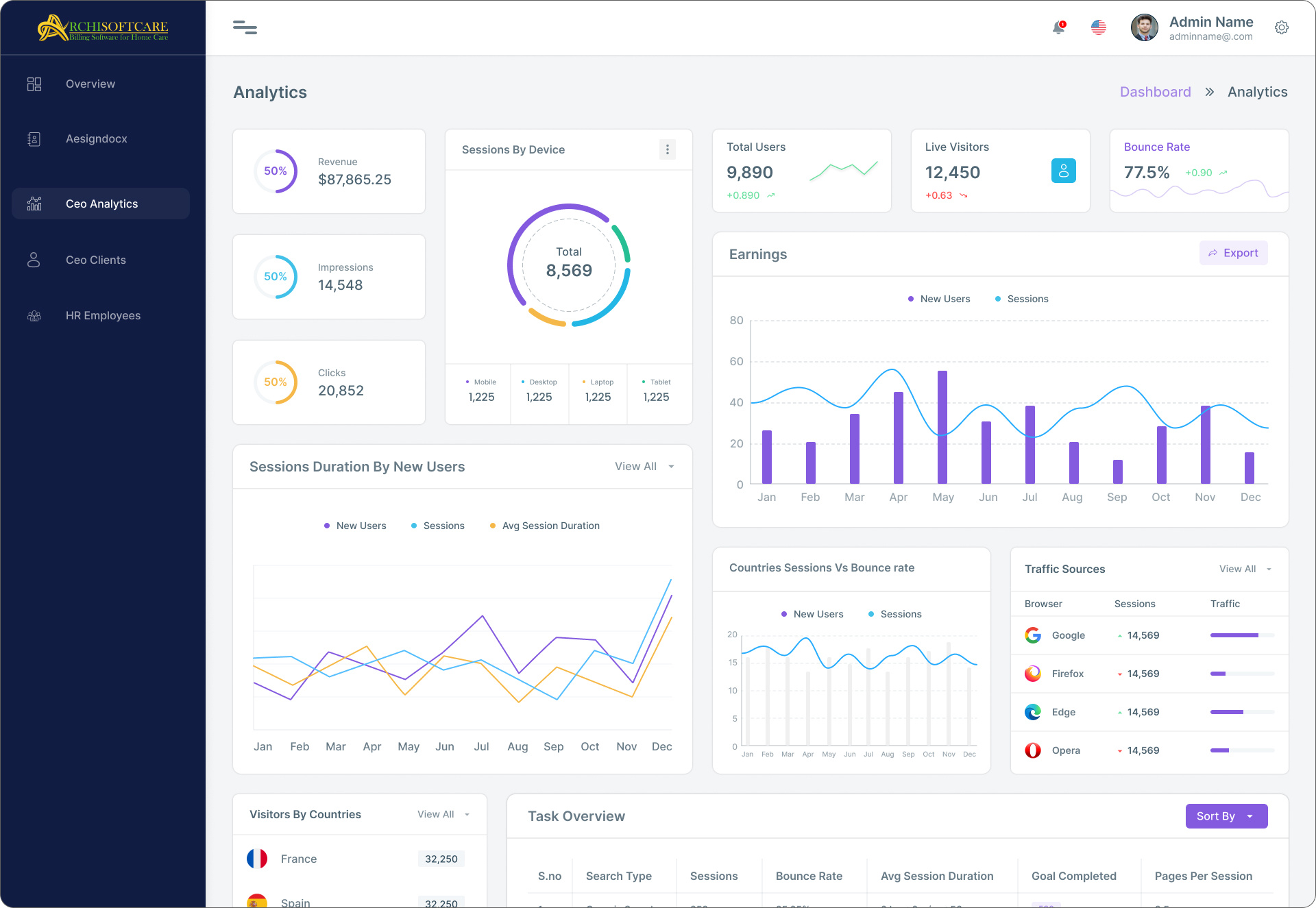Screen dimensions: 1316x908
Task: Open the language flag menu
Action: coord(1099,27)
